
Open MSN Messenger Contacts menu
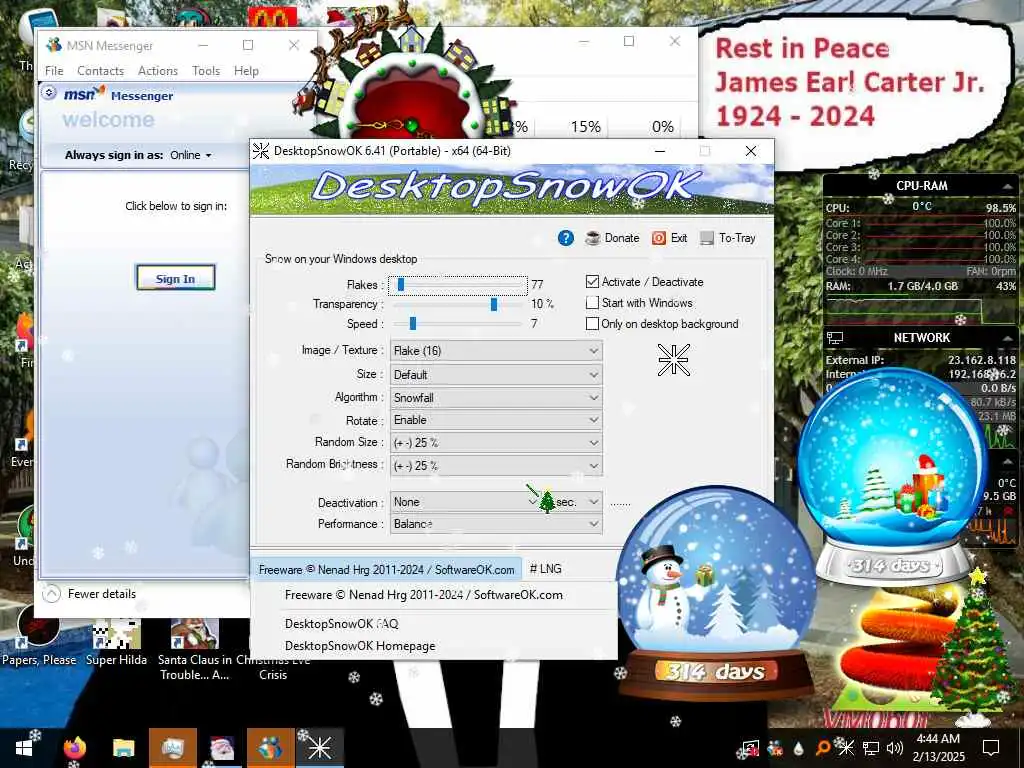pos(100,71)
